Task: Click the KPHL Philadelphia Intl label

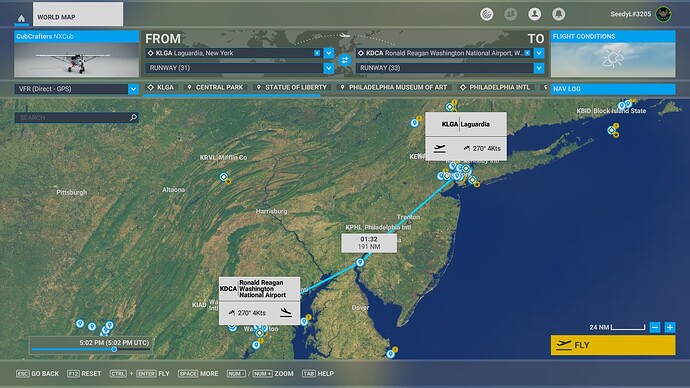Action: click(378, 227)
